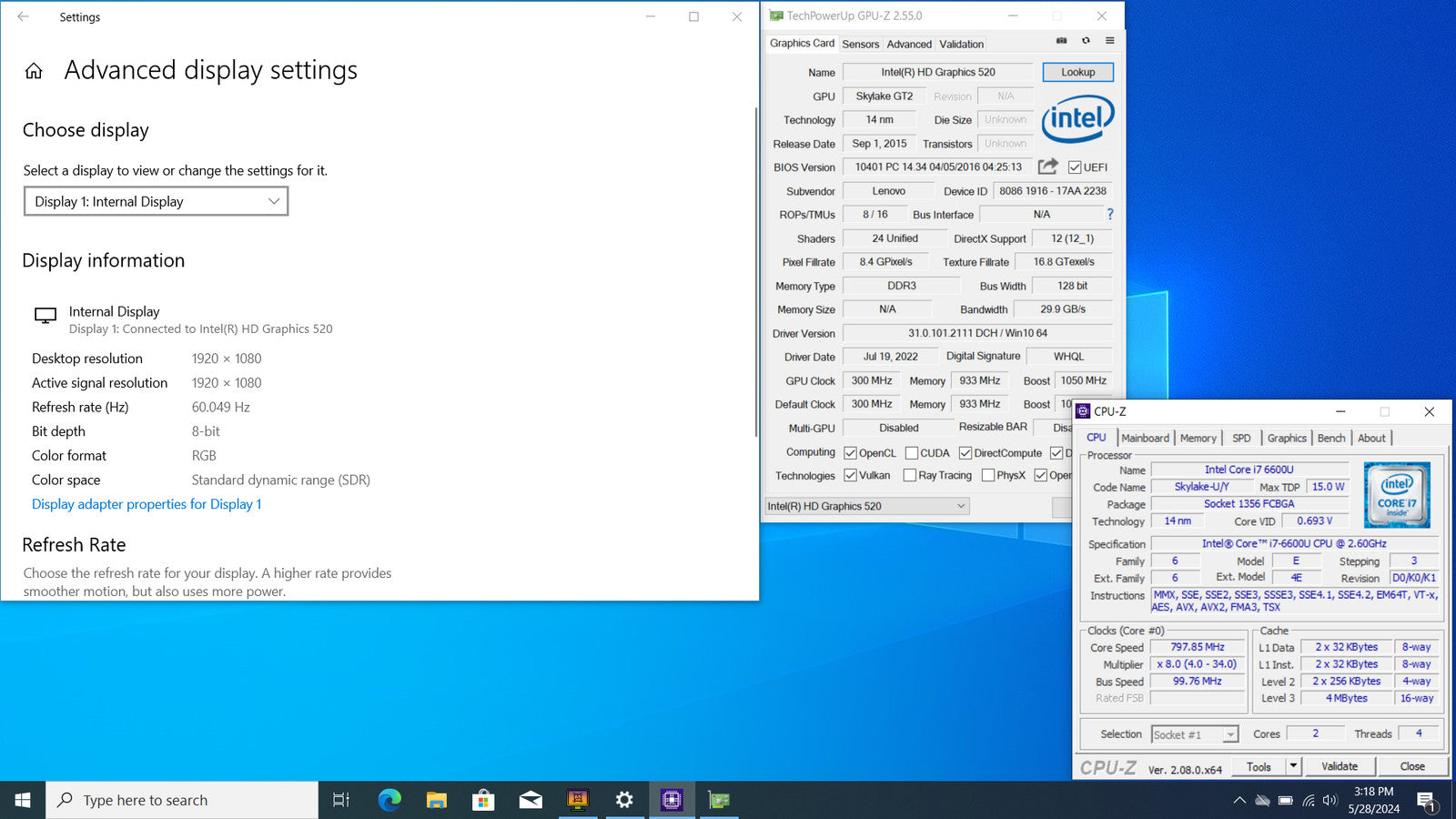Open the volume speaker tray icon
The image size is (1456, 819).
pyautogui.click(x=1330, y=801)
